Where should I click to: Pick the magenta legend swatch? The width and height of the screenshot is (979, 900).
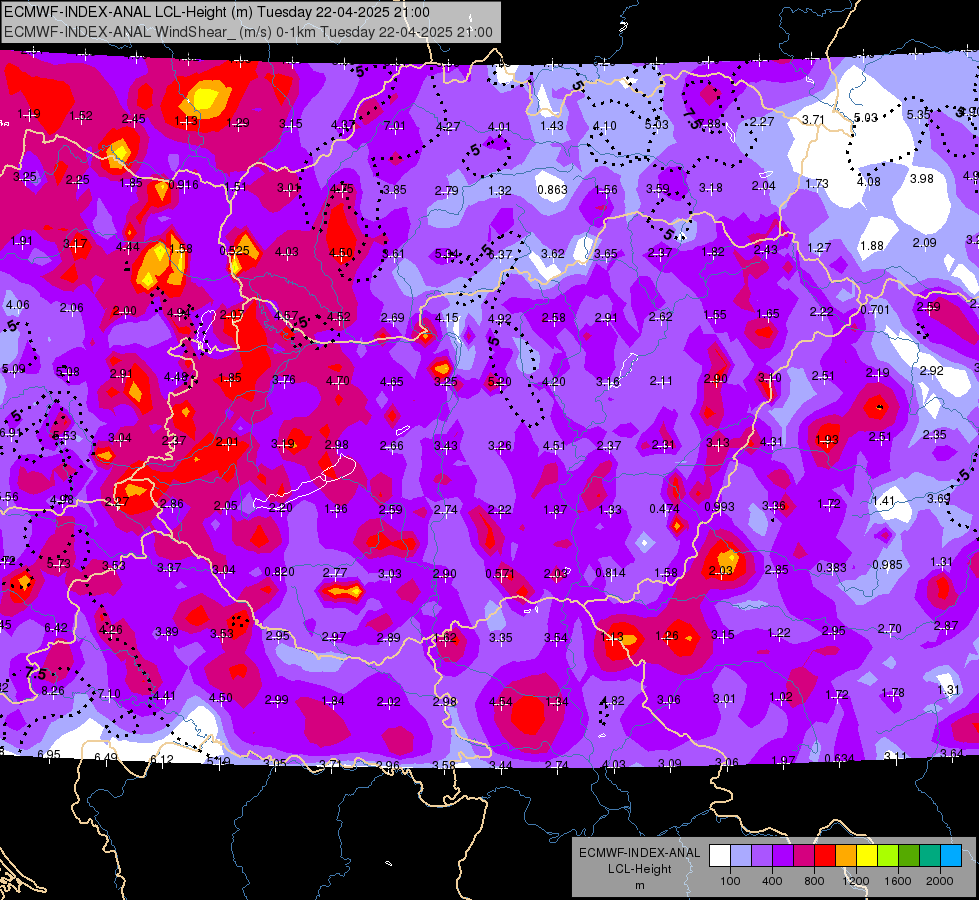[804, 855]
